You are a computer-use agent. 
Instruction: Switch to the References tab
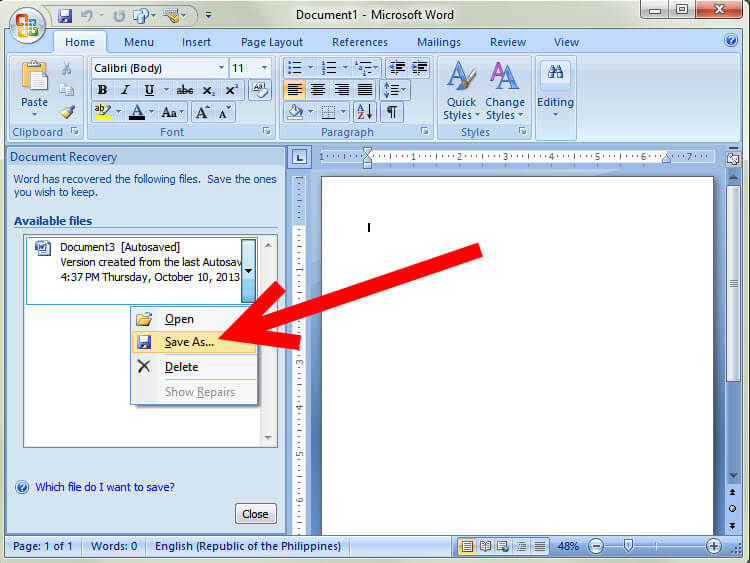[360, 42]
